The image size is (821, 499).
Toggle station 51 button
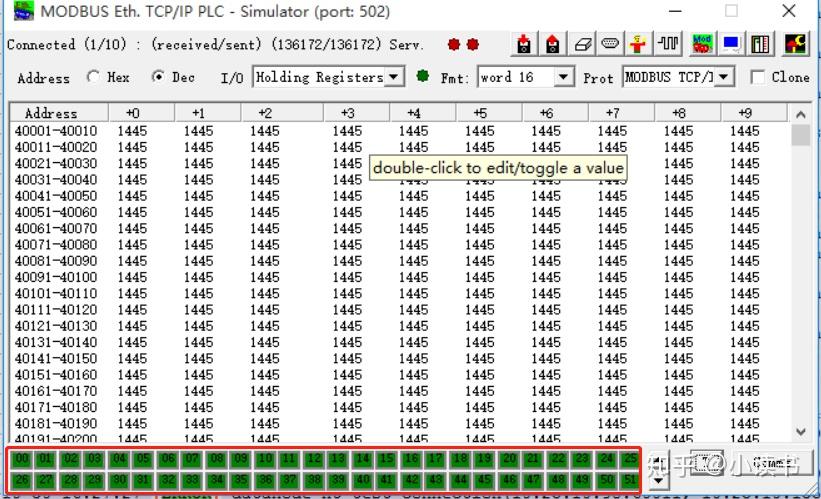630,480
